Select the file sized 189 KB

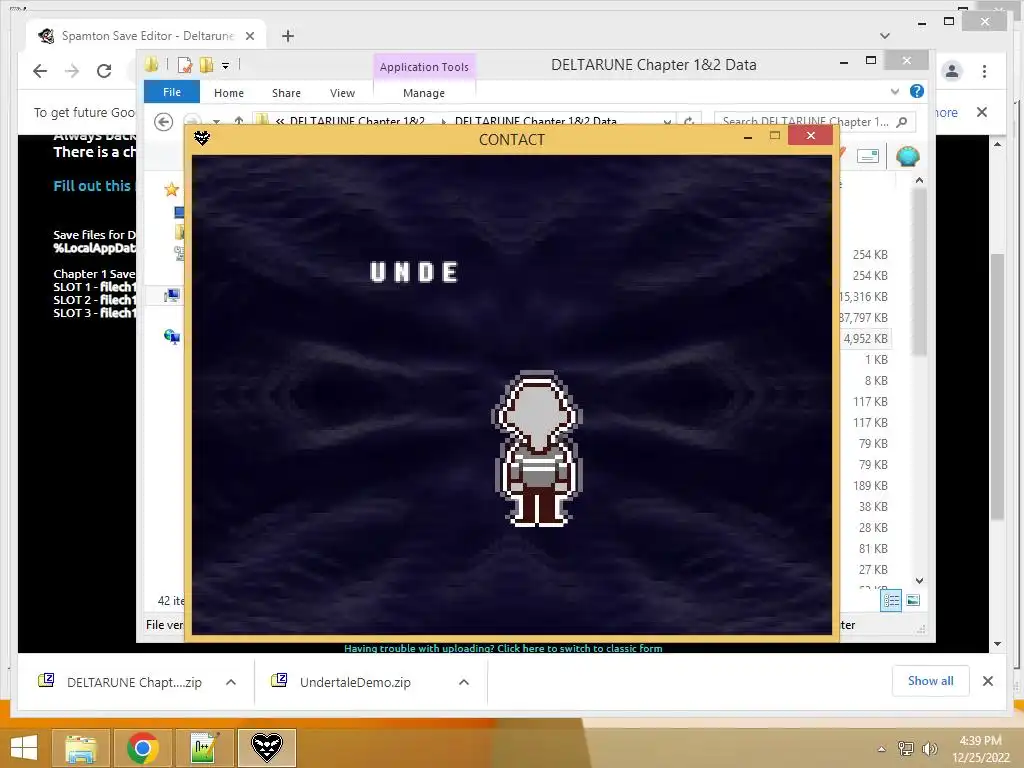pos(870,485)
